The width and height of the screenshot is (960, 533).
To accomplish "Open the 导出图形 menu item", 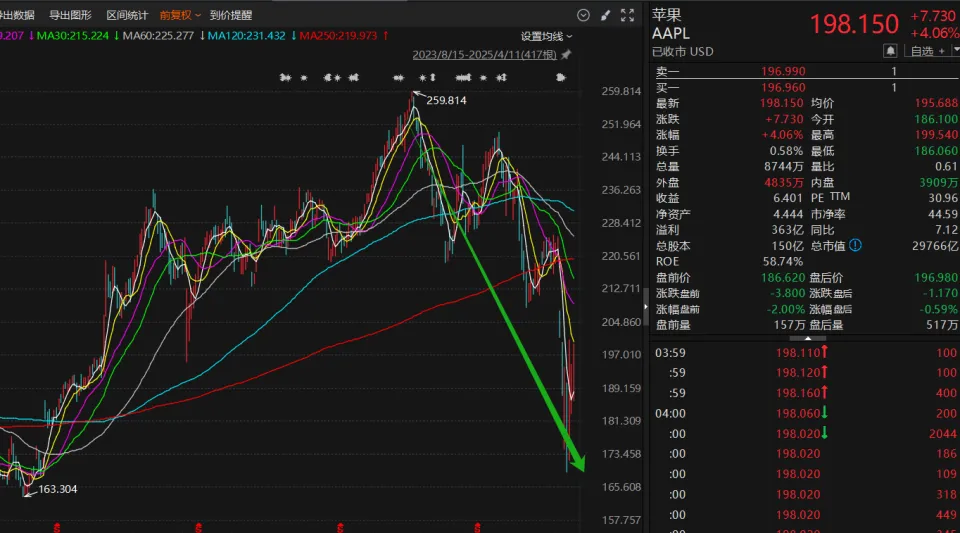I will point(70,15).
